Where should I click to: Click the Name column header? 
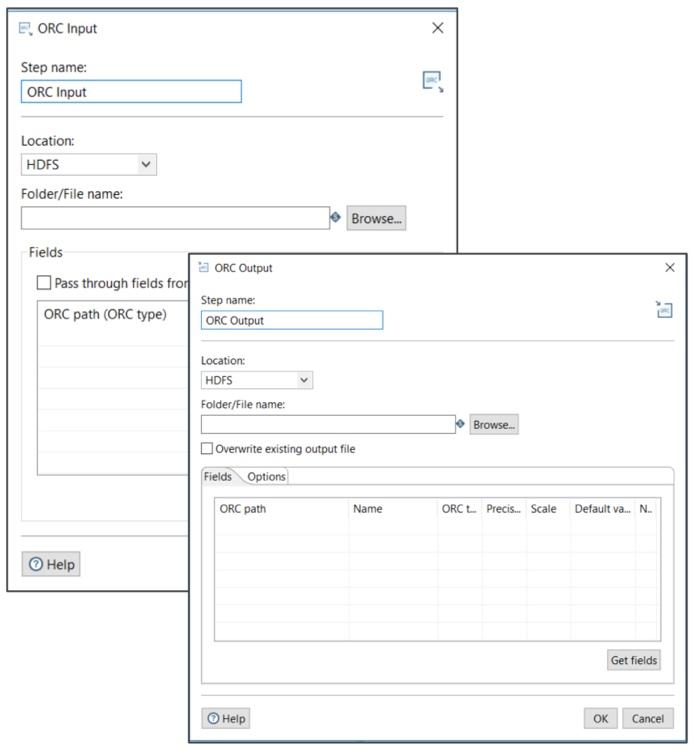[393, 509]
